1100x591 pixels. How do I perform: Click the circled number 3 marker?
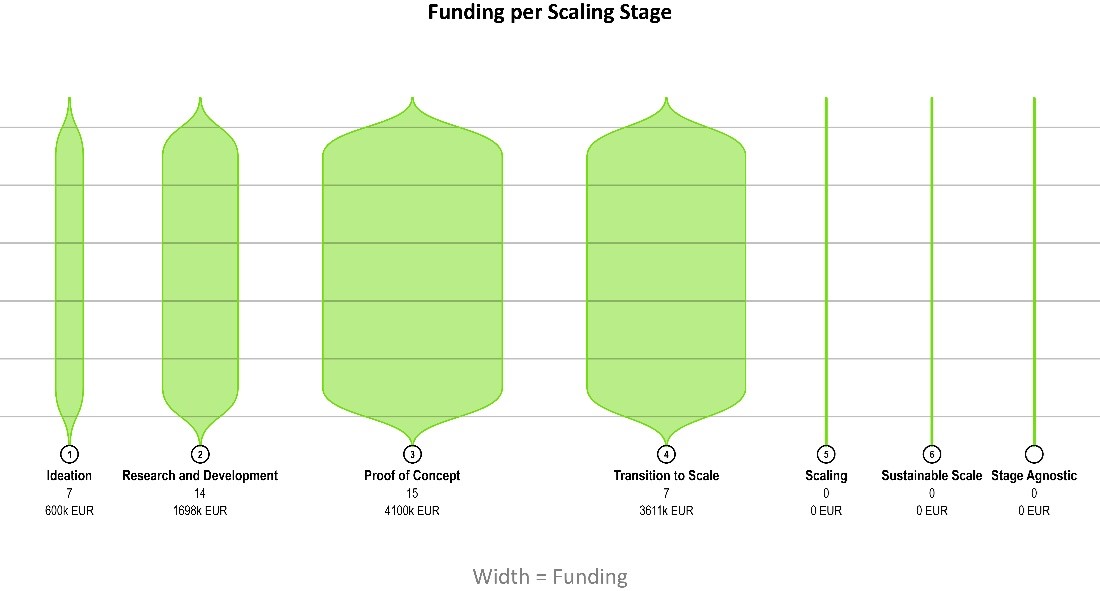pos(412,454)
